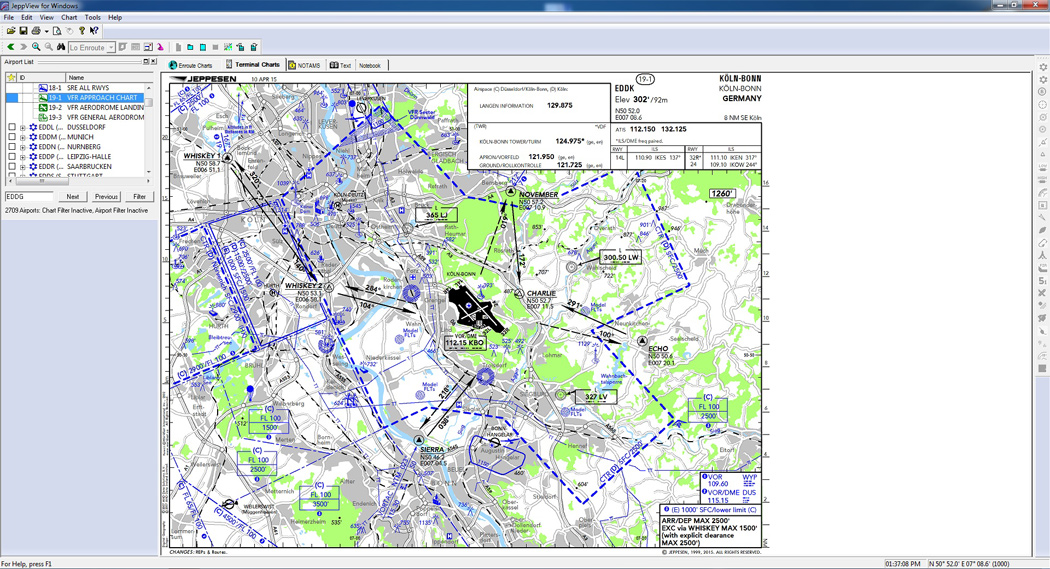Click the pink icon right of the chart combo
1050x569 pixels.
pyautogui.click(x=161, y=47)
